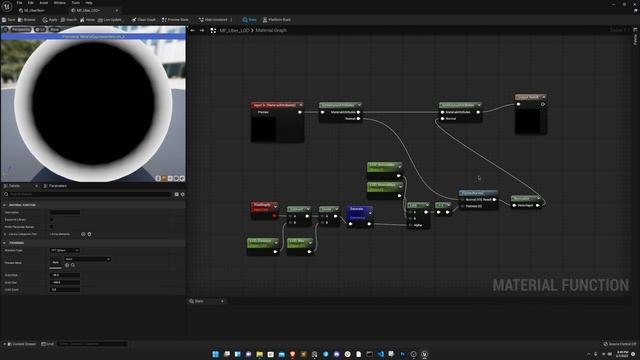Open the File menu

(x=19, y=3)
